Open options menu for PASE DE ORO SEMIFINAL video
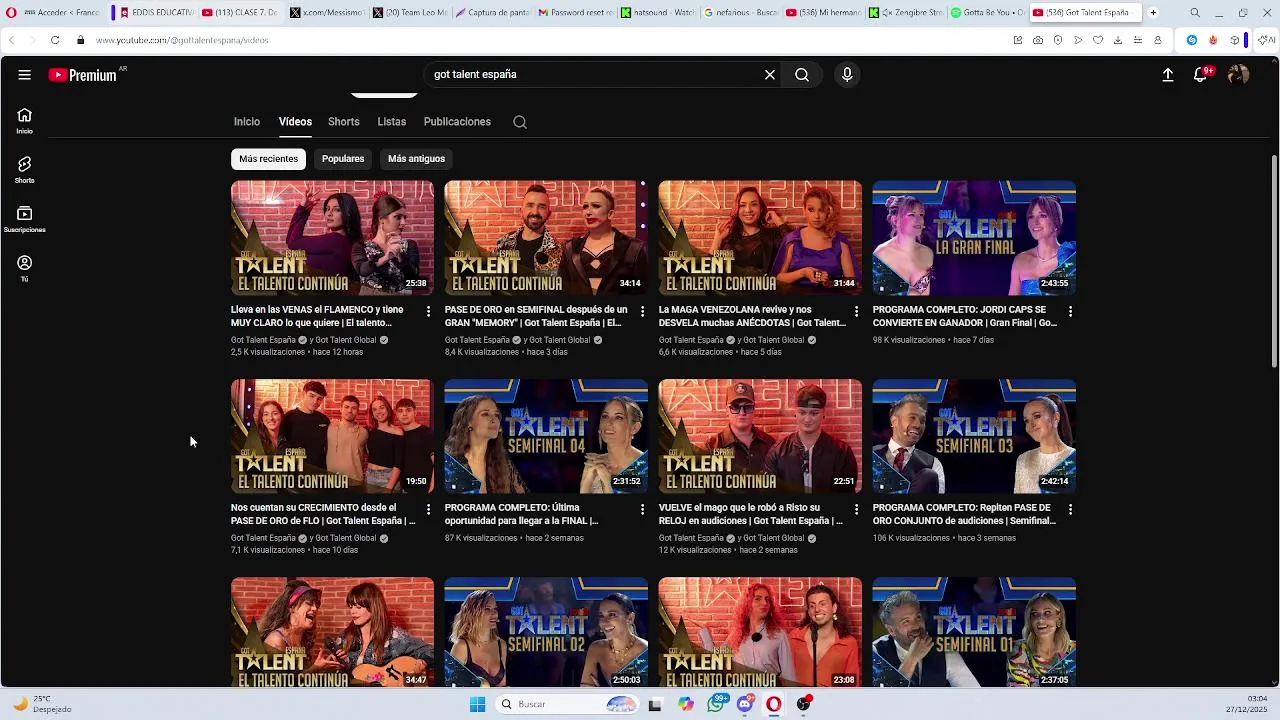The width and height of the screenshot is (1280, 720). pyautogui.click(x=642, y=312)
